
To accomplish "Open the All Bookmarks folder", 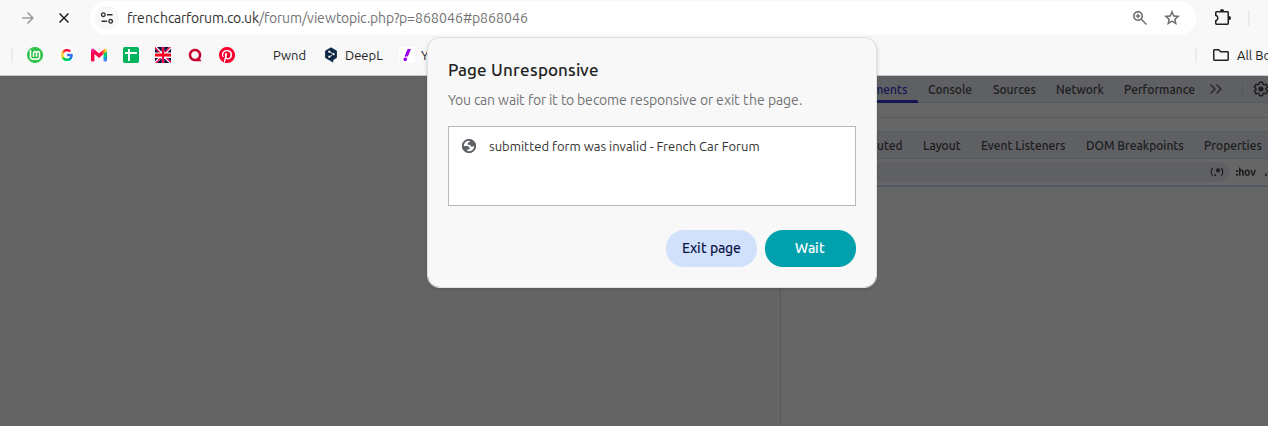I will 1239,55.
